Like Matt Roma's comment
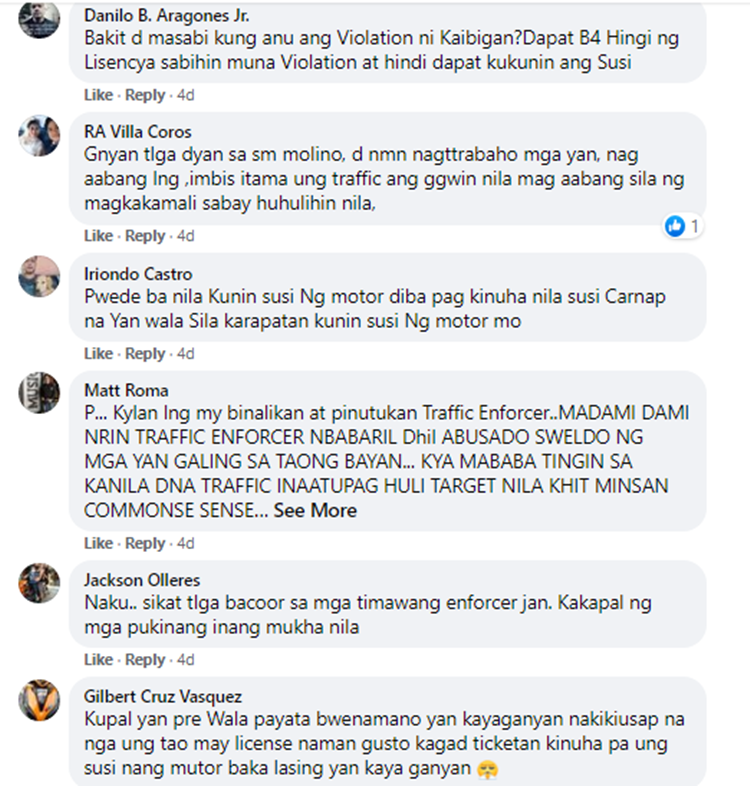Screen dimensions: 750x786 pos(98,543)
